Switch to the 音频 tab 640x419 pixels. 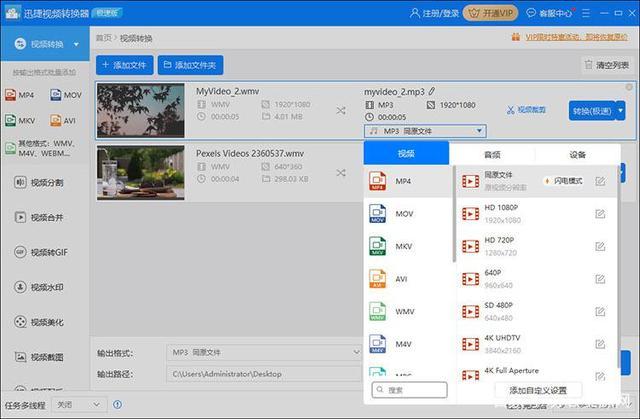click(492, 155)
